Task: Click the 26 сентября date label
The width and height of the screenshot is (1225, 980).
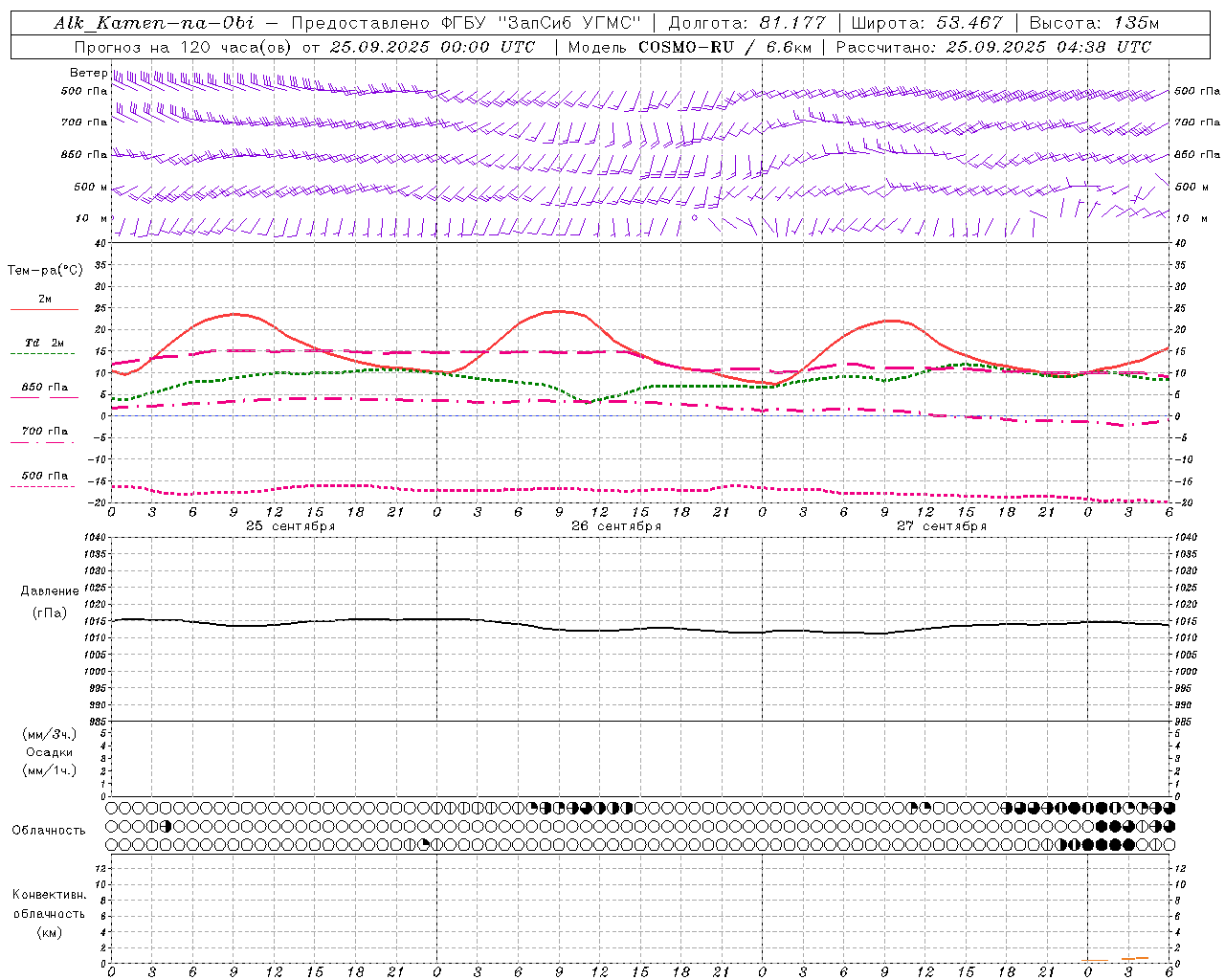Action: click(x=616, y=526)
